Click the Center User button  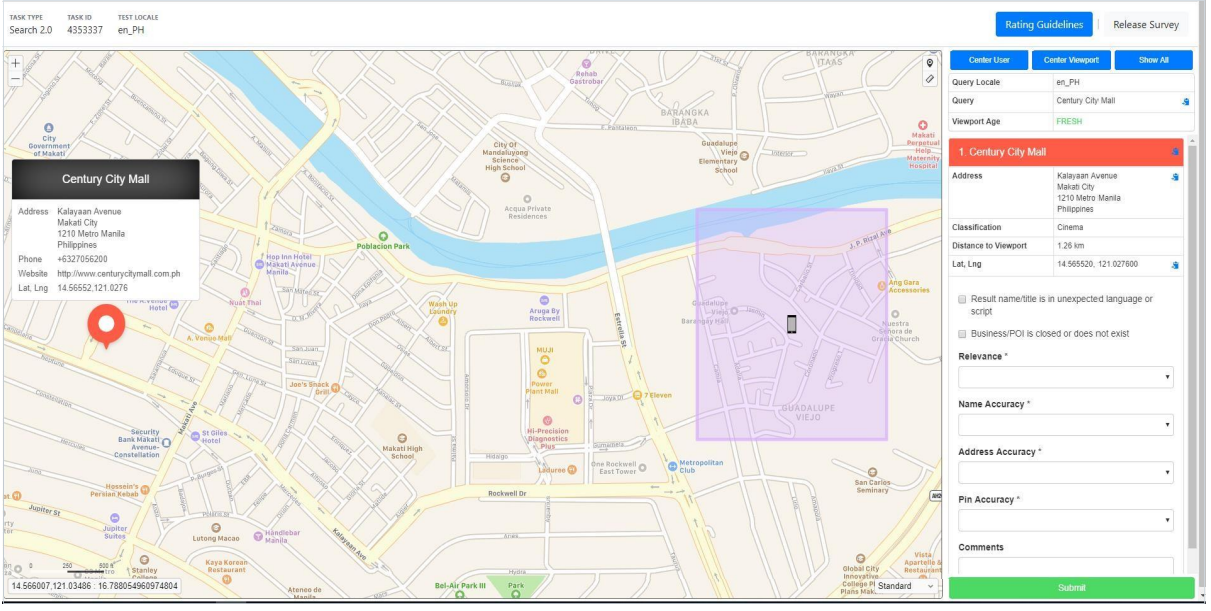989,61
